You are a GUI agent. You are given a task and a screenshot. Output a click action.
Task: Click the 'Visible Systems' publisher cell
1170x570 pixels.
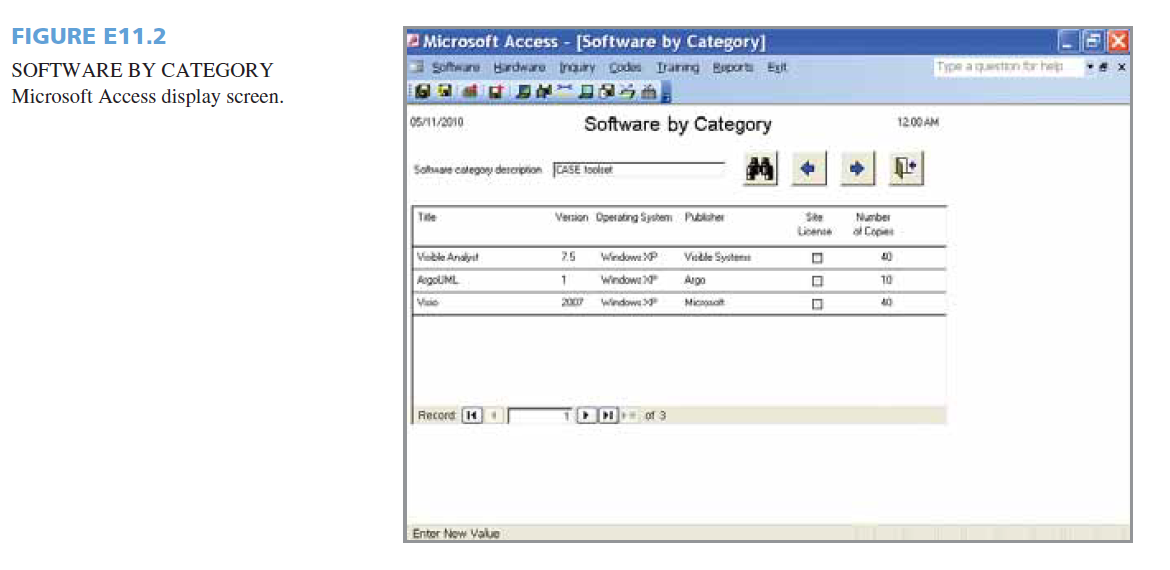(x=717, y=257)
